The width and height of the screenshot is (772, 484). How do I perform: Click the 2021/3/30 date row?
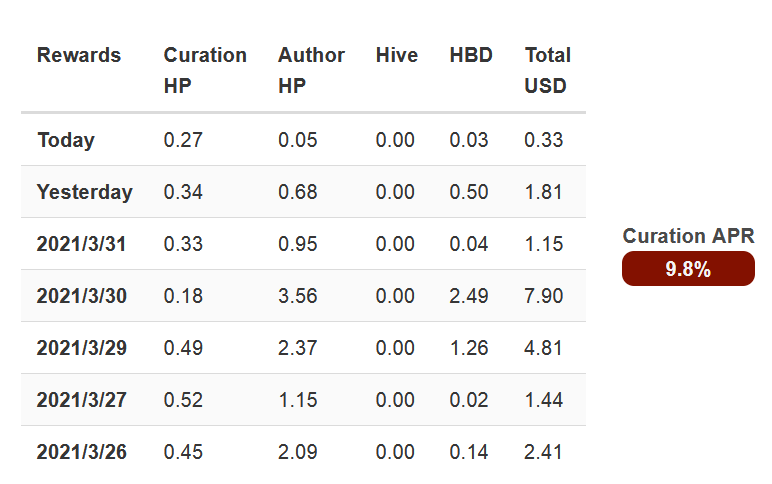(303, 296)
